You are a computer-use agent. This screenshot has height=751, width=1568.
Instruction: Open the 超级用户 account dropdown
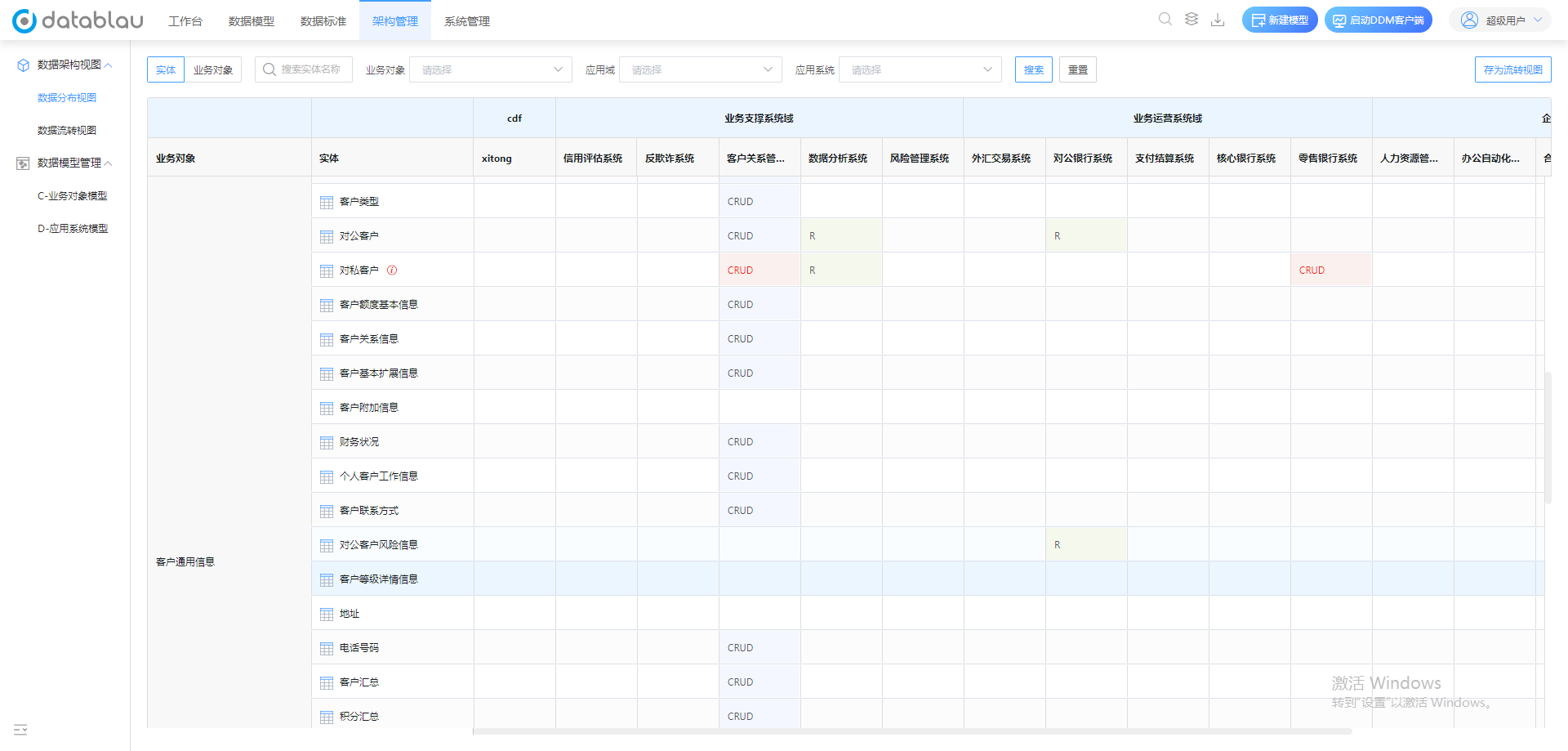[1500, 20]
